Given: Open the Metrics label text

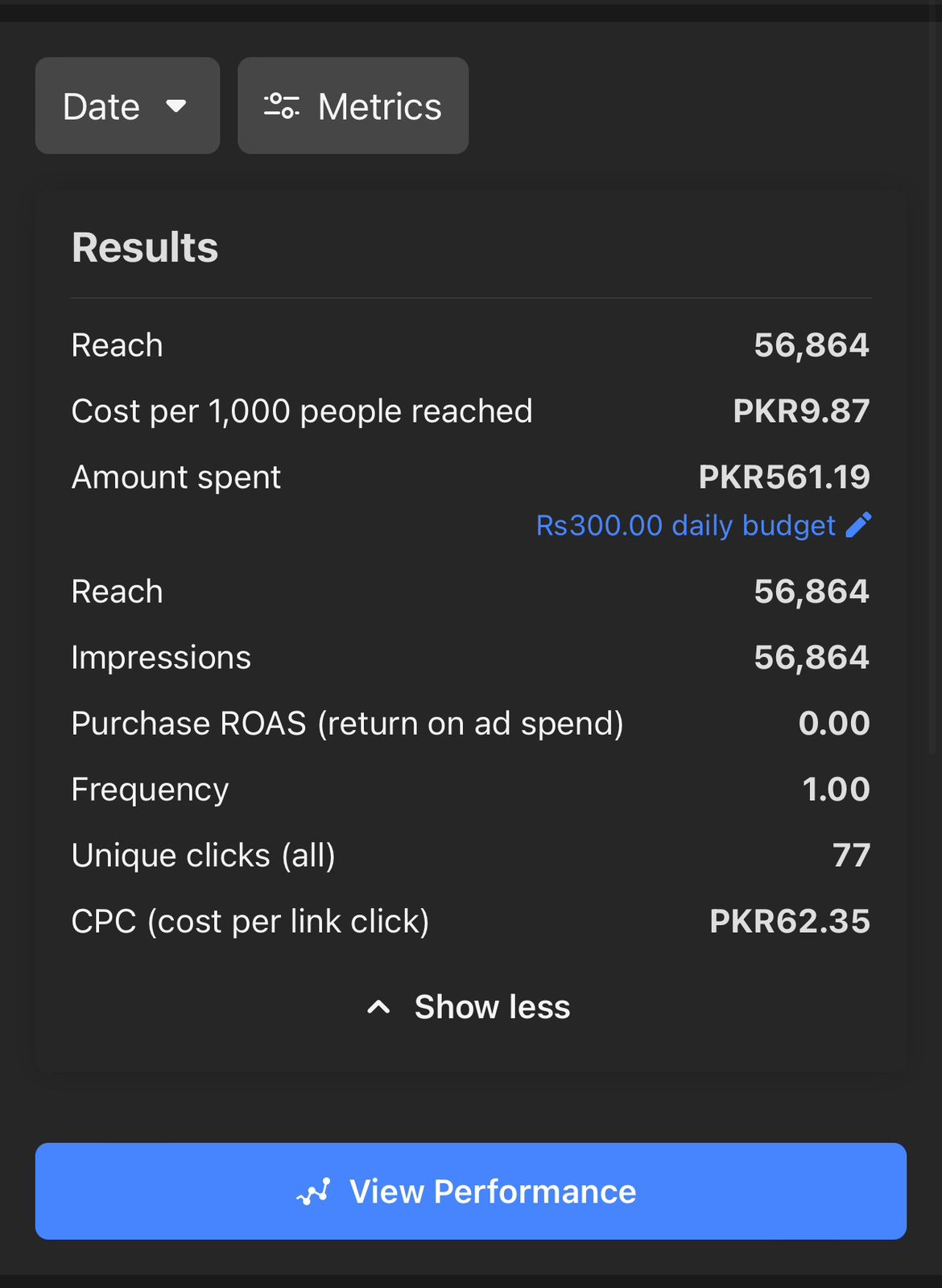Looking at the screenshot, I should point(379,106).
